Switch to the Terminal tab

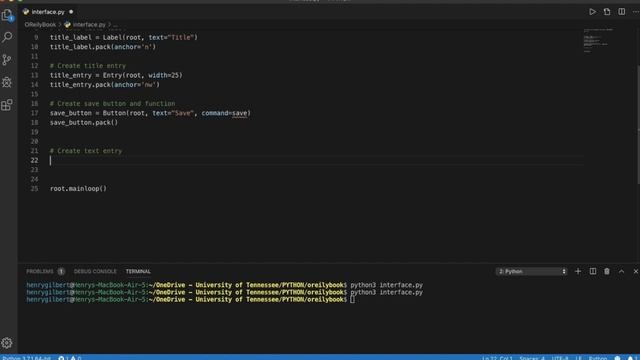pos(138,271)
